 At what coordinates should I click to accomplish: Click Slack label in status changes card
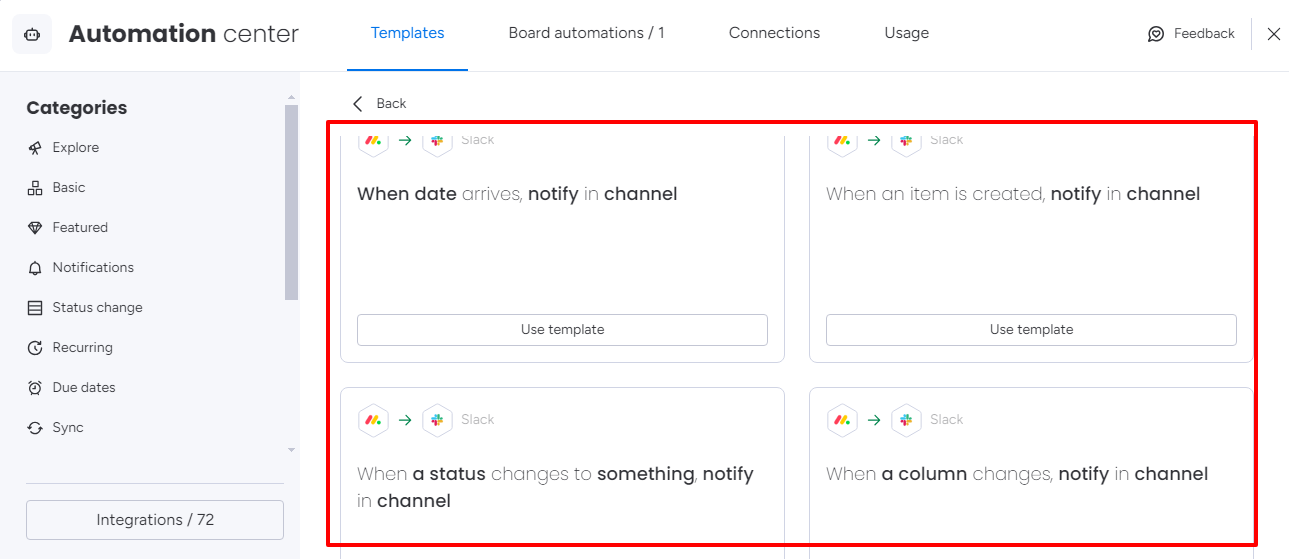[478, 420]
